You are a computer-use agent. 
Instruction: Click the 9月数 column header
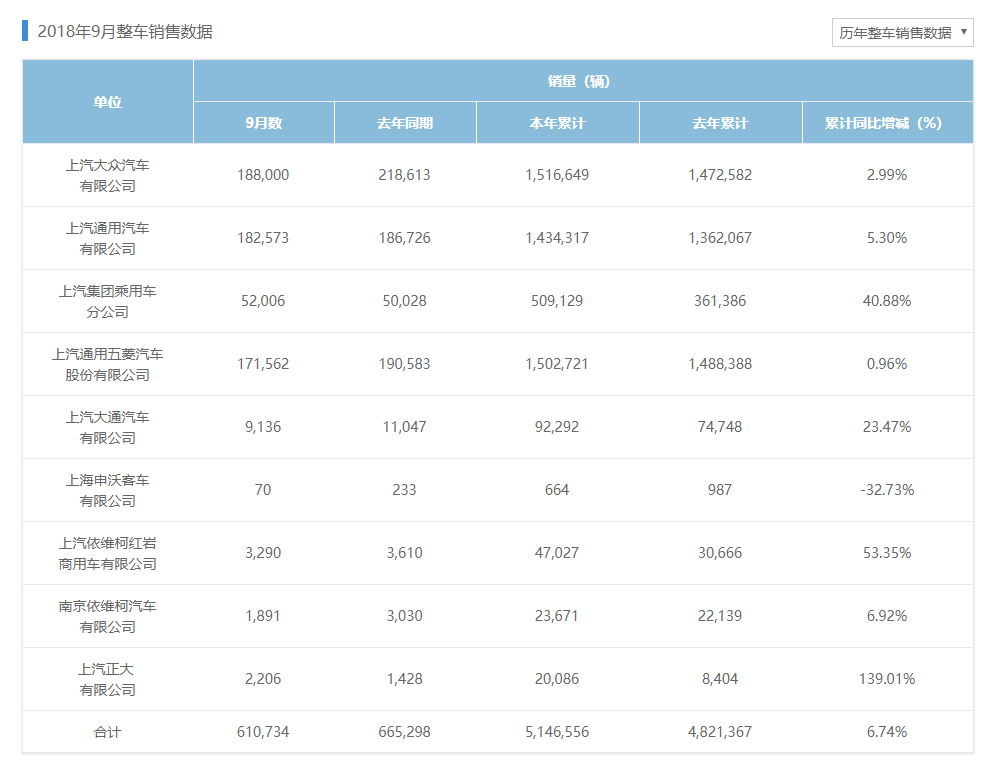264,123
